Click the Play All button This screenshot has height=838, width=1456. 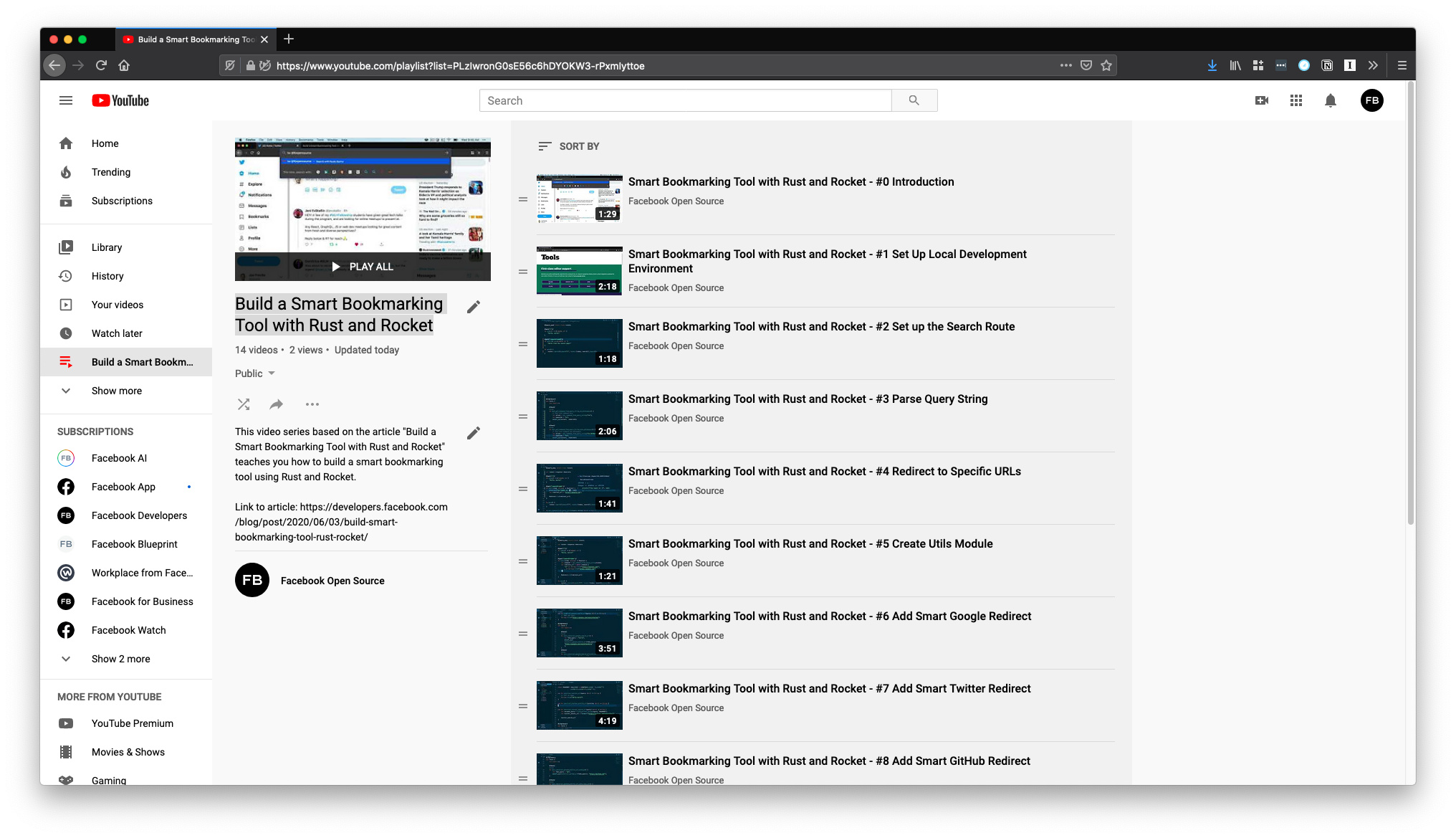point(363,267)
